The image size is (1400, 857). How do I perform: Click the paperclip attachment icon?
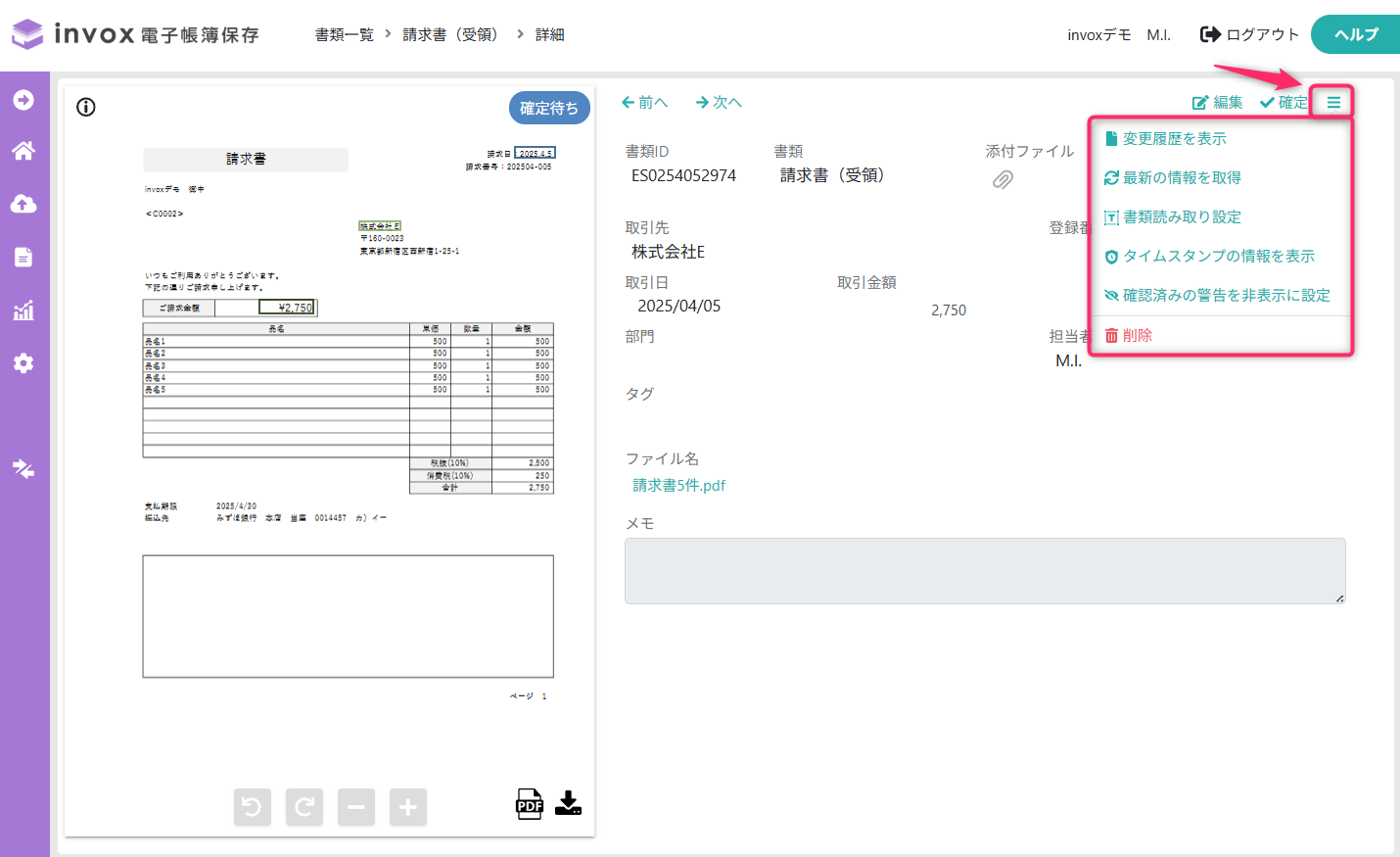(x=1003, y=179)
